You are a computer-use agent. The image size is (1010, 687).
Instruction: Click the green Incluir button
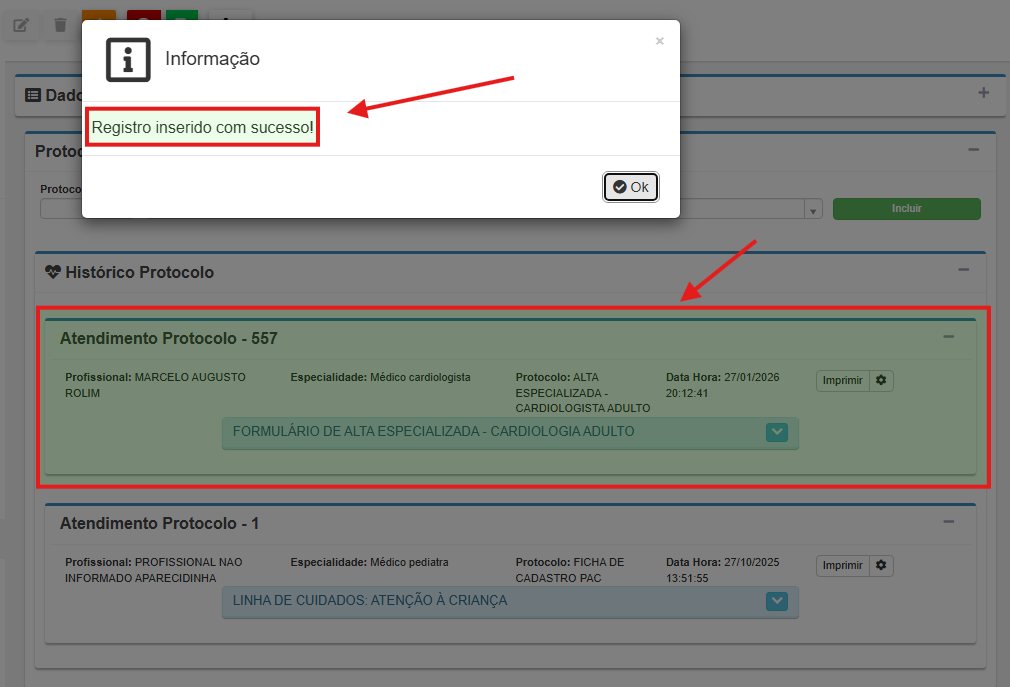tap(906, 209)
